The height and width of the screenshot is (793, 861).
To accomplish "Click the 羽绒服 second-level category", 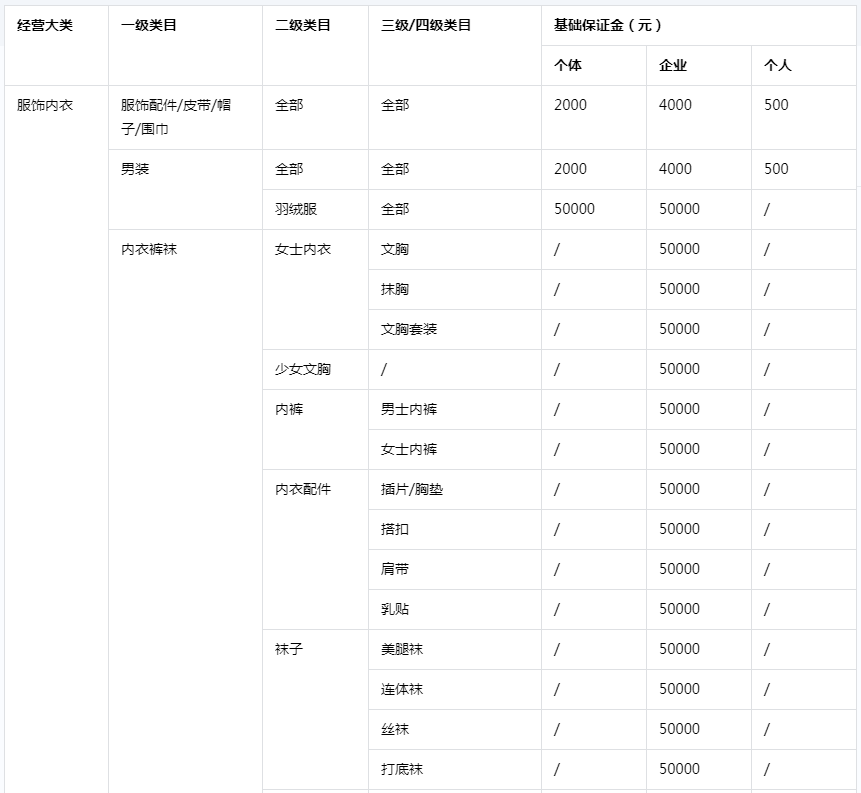I will click(296, 209).
